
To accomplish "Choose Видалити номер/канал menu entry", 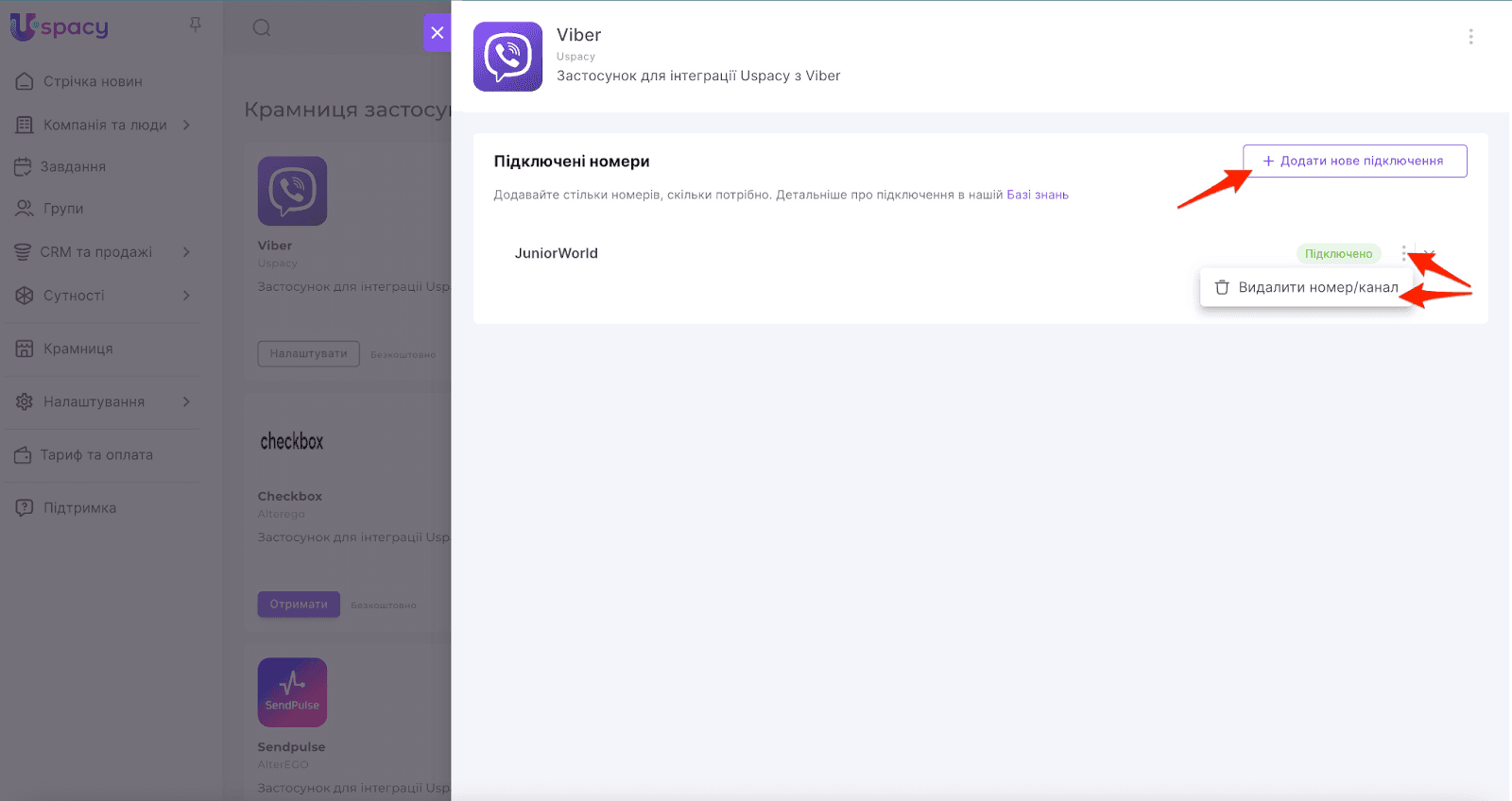I will pos(1306,287).
